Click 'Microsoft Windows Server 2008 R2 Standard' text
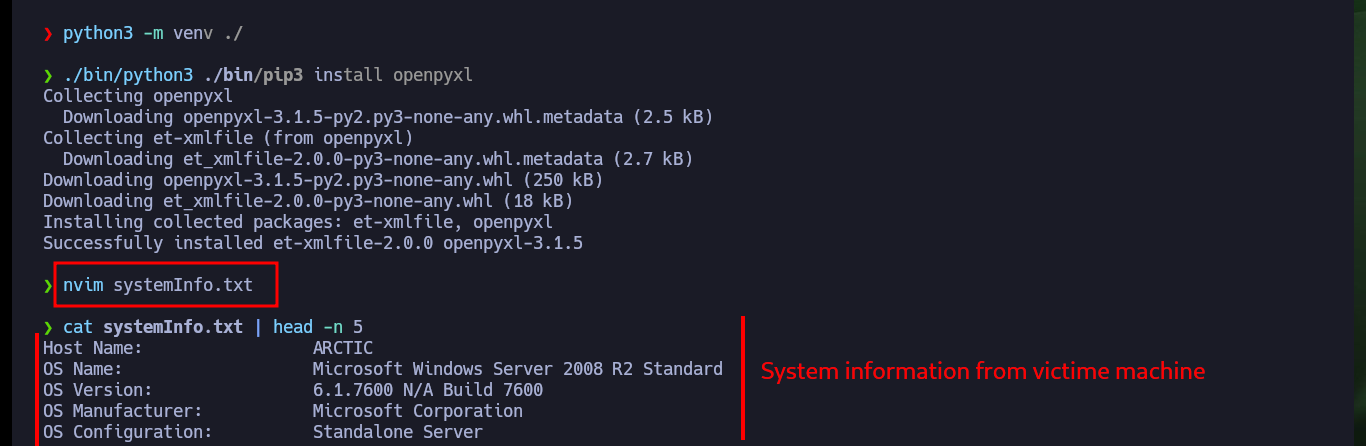The width and height of the screenshot is (1366, 446). (518, 369)
